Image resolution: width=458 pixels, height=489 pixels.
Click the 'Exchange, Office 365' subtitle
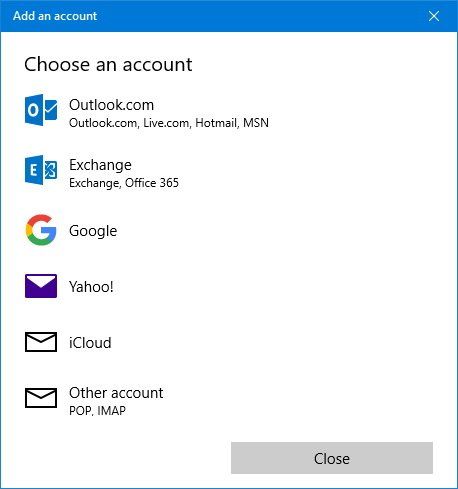pos(124,183)
